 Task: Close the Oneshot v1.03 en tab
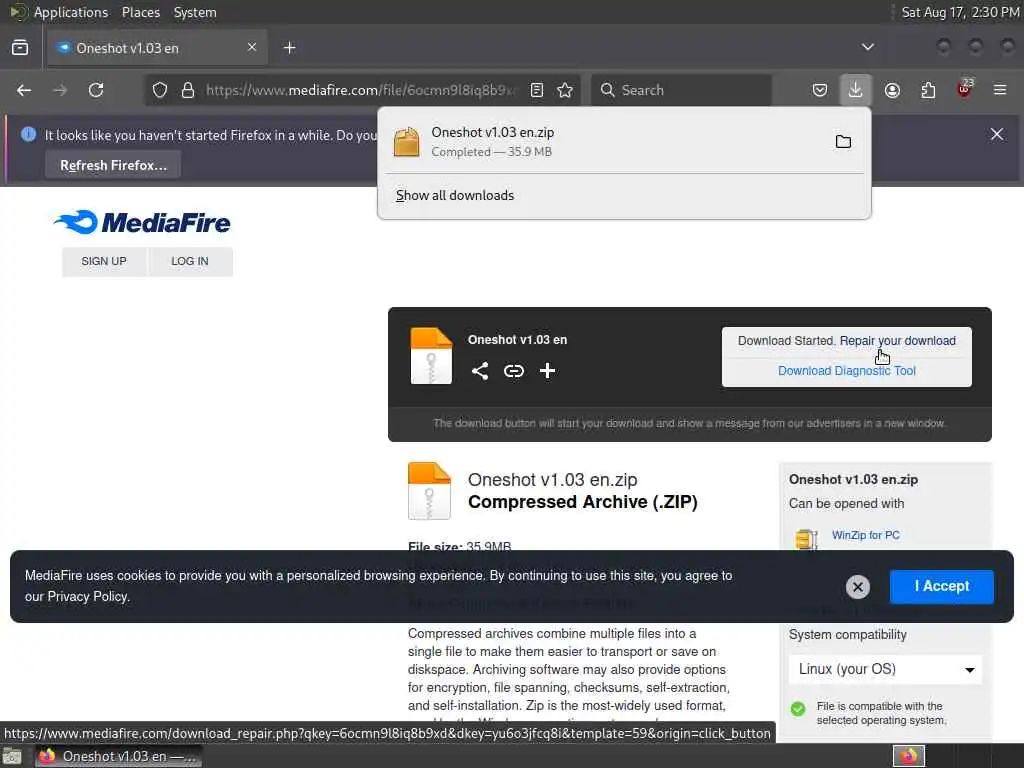[x=251, y=47]
